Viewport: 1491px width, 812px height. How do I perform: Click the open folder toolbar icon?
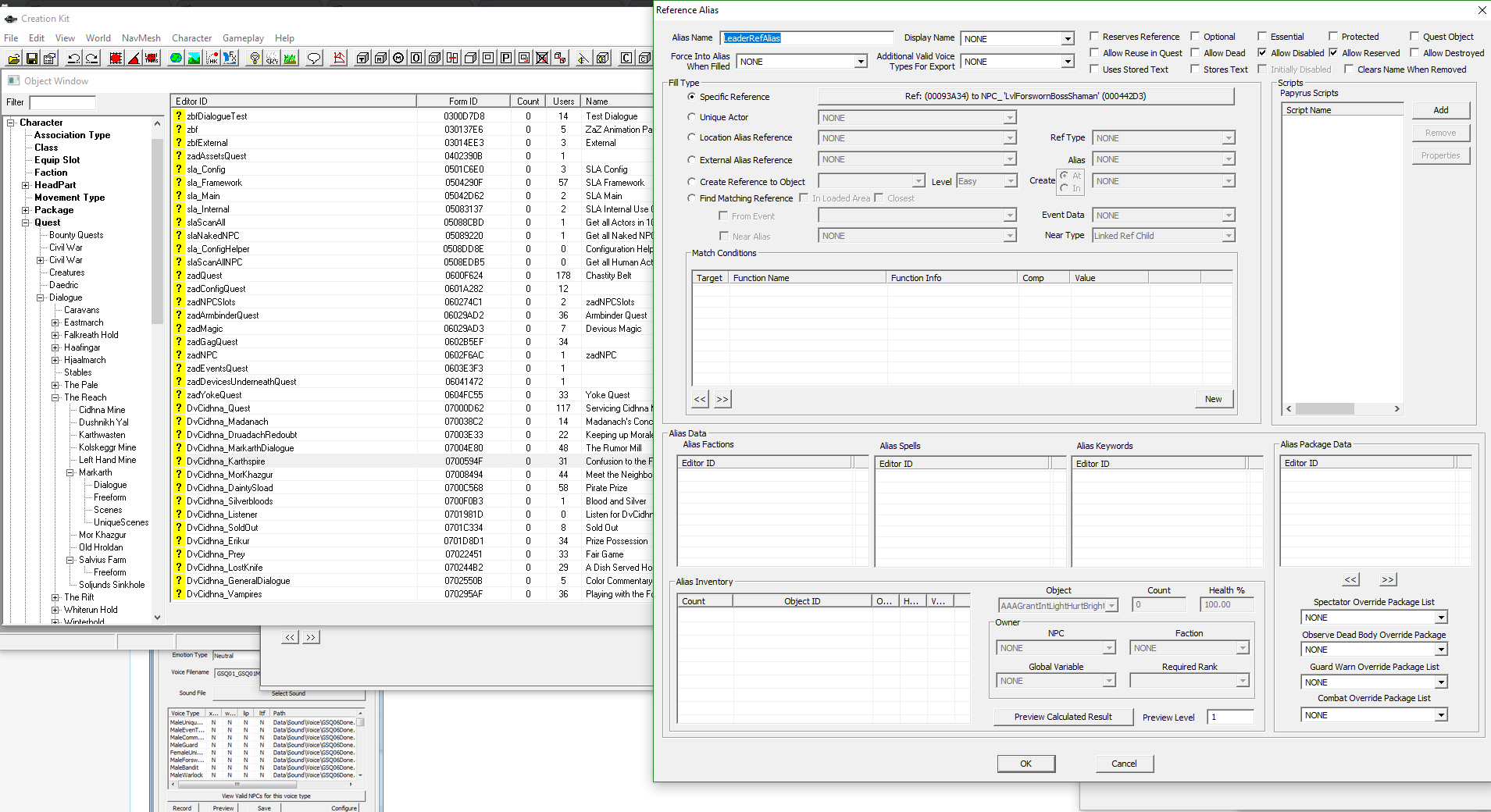pyautogui.click(x=14, y=58)
